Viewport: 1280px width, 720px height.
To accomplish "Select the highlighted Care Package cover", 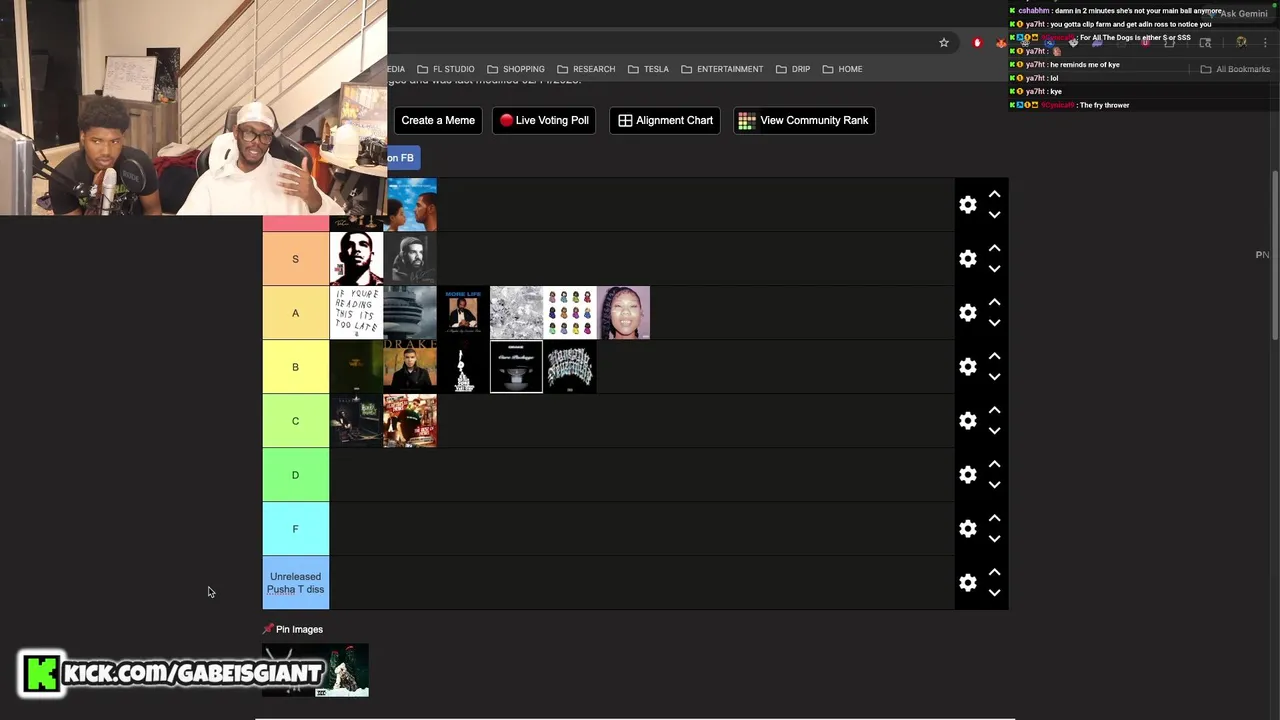I will (516, 367).
